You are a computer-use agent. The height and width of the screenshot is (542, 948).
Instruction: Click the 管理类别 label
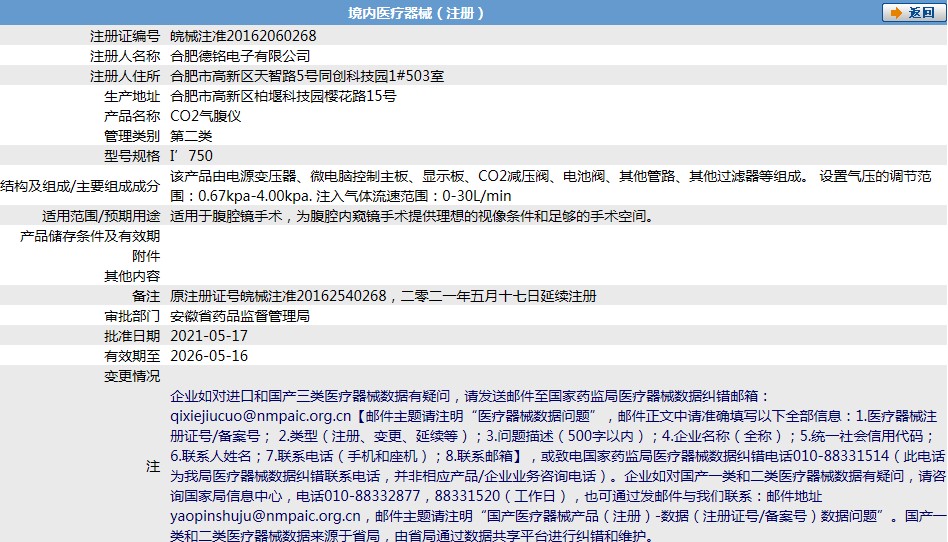tap(132, 136)
